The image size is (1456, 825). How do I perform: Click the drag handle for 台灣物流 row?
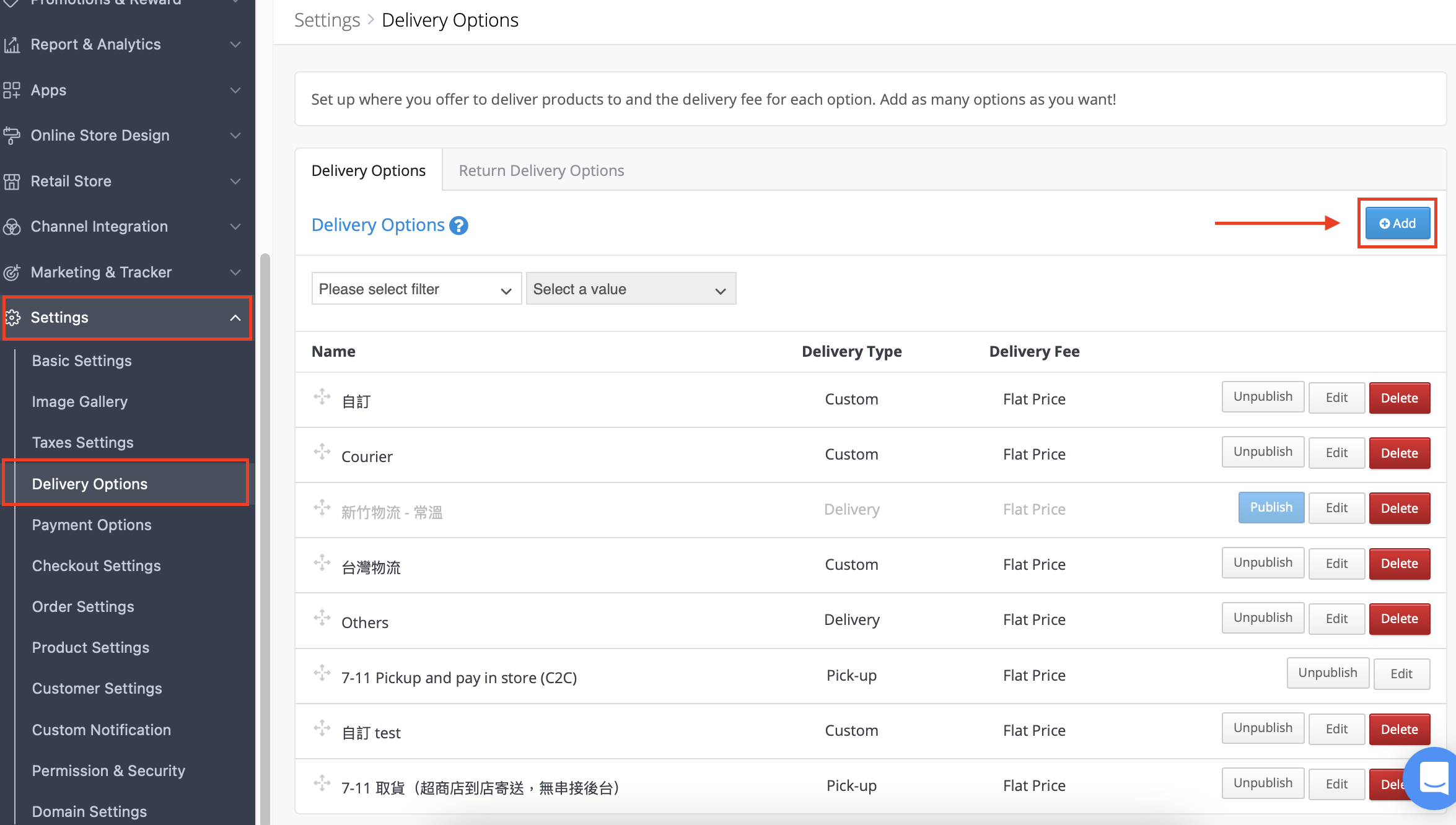[x=322, y=563]
